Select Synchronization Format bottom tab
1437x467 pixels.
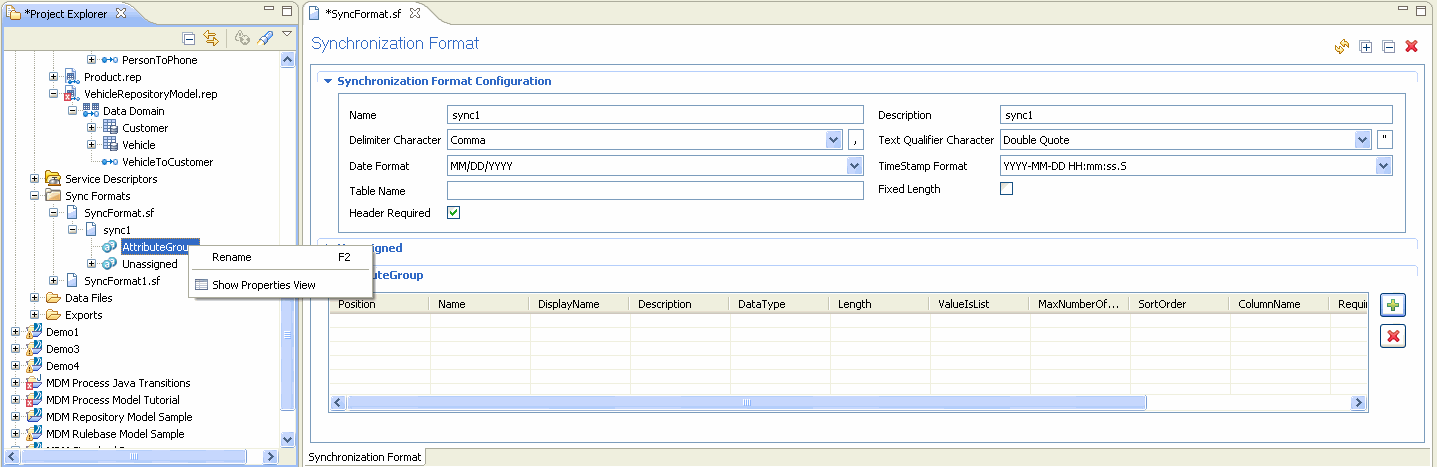364,457
